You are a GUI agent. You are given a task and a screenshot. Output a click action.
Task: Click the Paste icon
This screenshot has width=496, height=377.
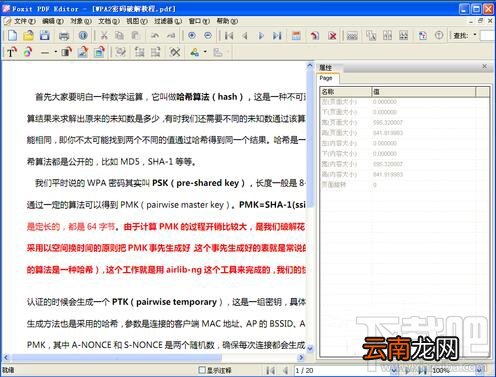(135, 35)
